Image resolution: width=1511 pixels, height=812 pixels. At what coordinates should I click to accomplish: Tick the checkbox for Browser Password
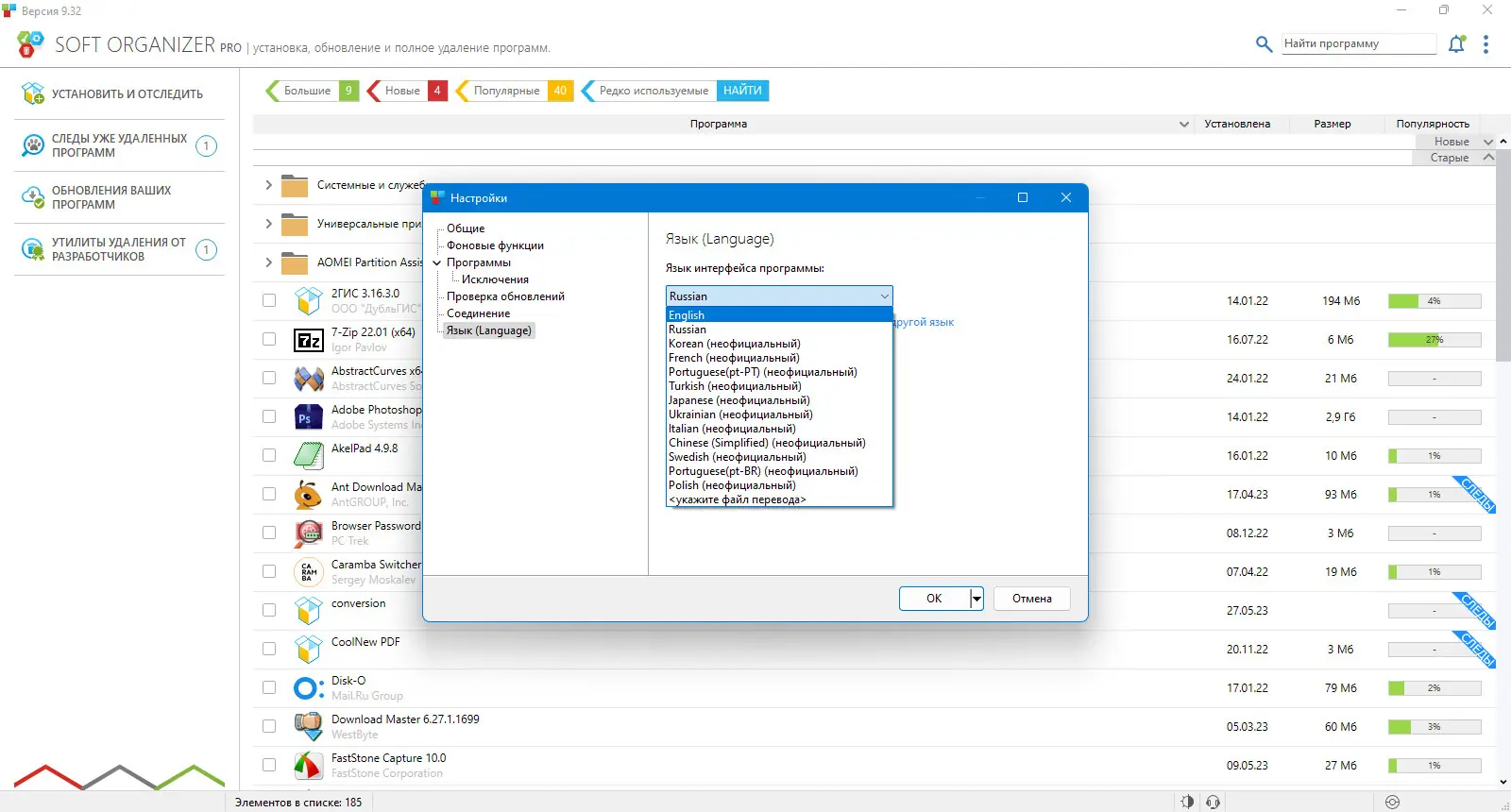coord(269,533)
